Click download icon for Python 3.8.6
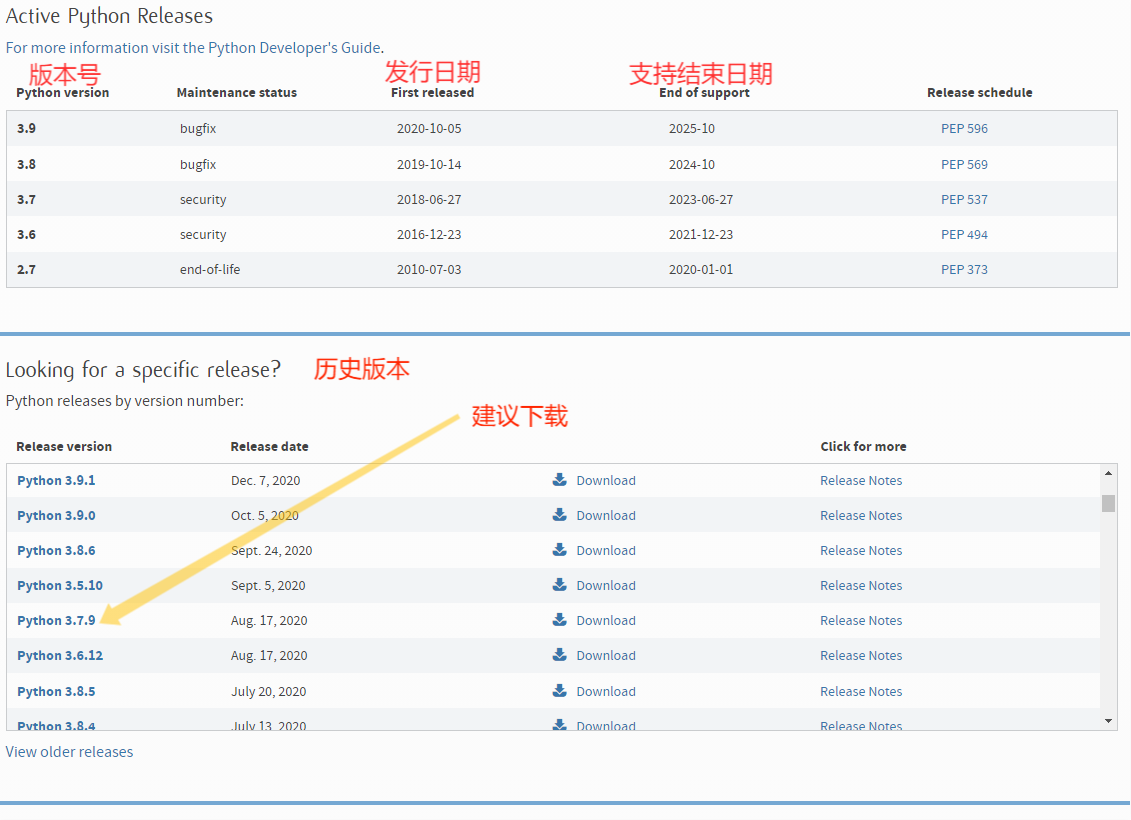 (559, 550)
